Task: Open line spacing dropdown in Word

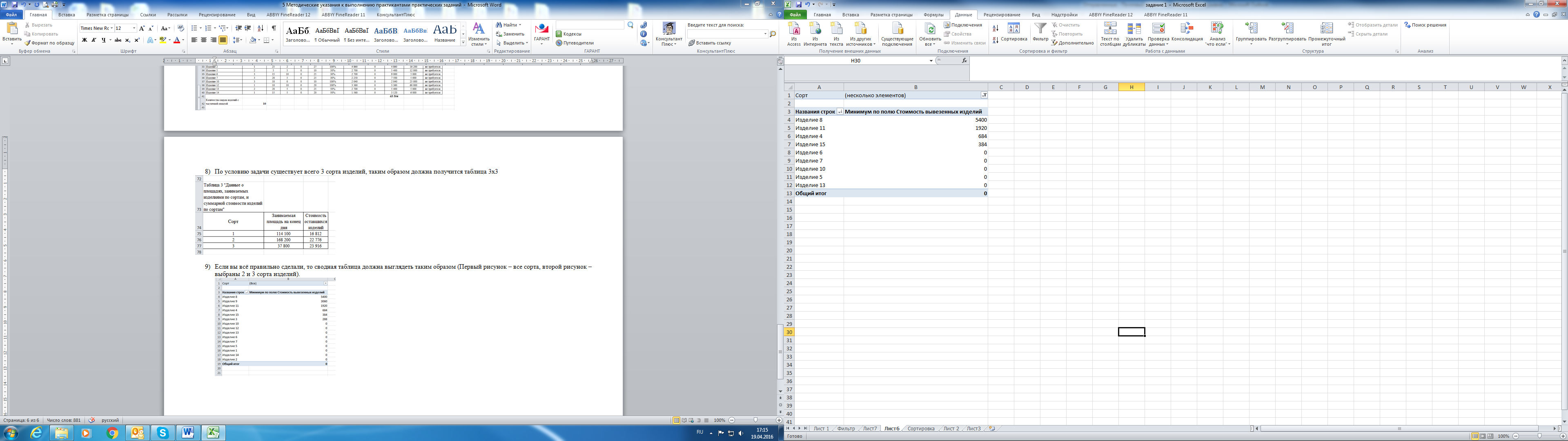Action: click(x=237, y=40)
